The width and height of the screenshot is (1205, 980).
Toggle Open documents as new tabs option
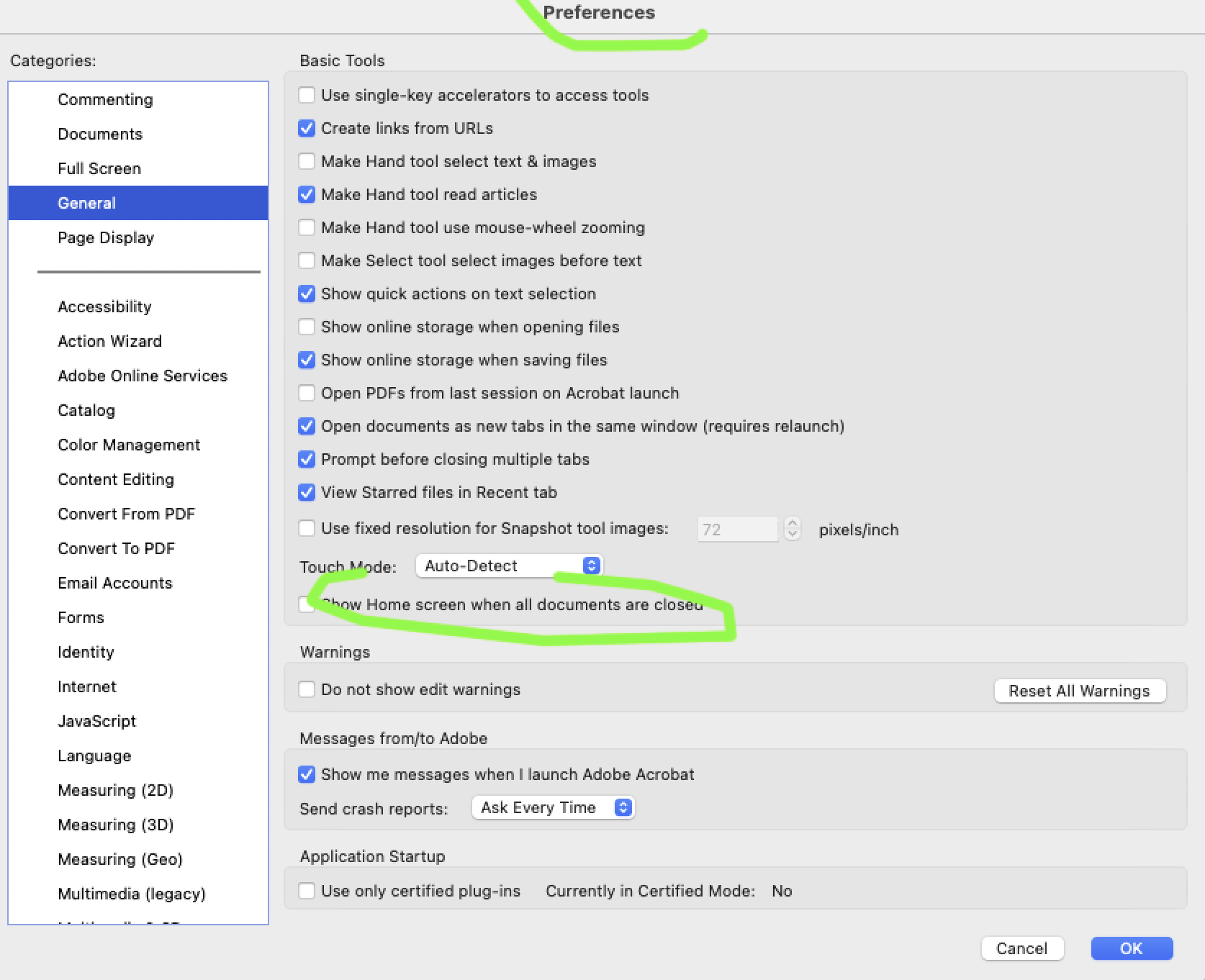click(307, 426)
